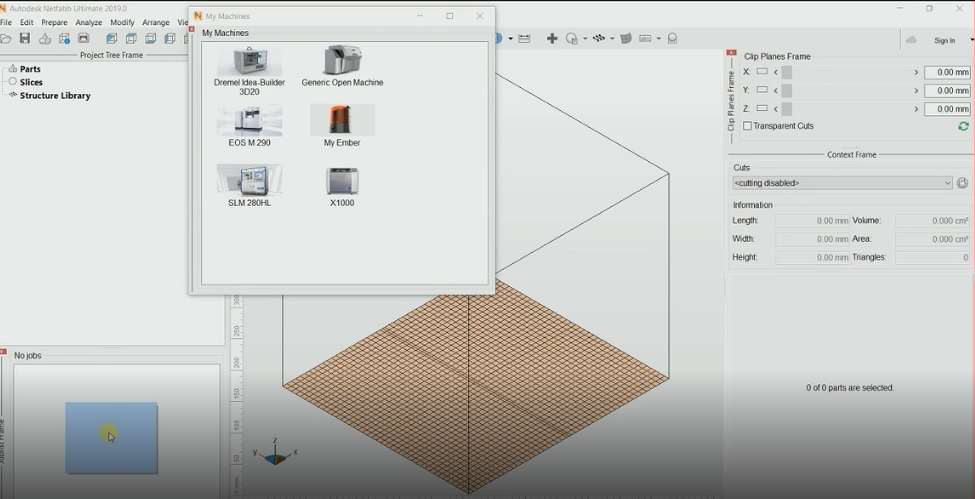Expand the dropdown arrow left of ruler icon
Image resolution: width=975 pixels, height=499 pixels.
click(x=511, y=39)
